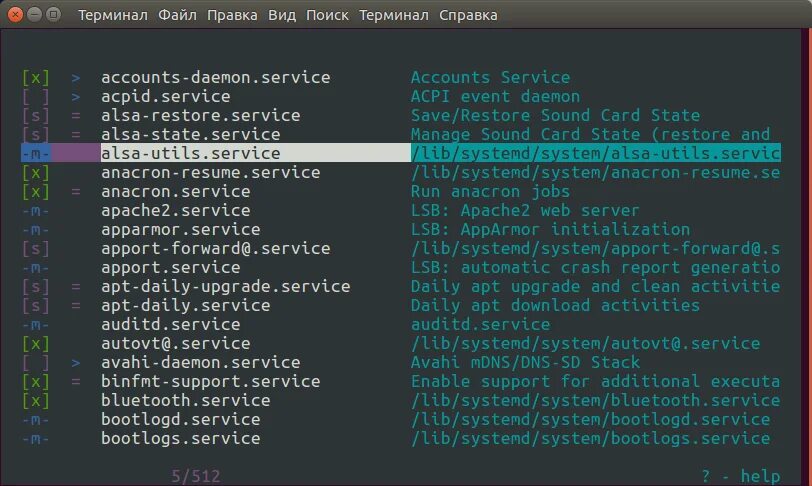This screenshot has width=812, height=486.
Task: Select the bootlogs.service entry
Action: [181, 439]
